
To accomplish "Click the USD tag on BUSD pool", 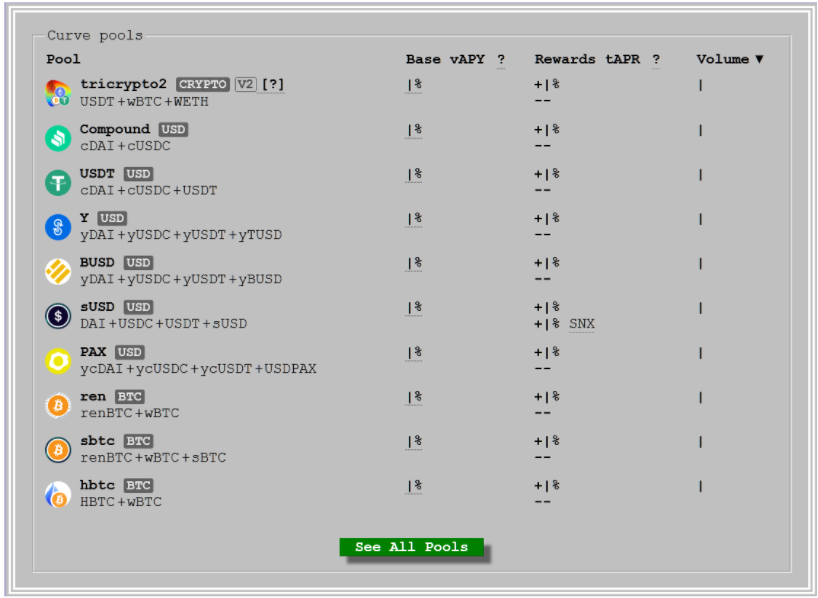I will coord(138,262).
